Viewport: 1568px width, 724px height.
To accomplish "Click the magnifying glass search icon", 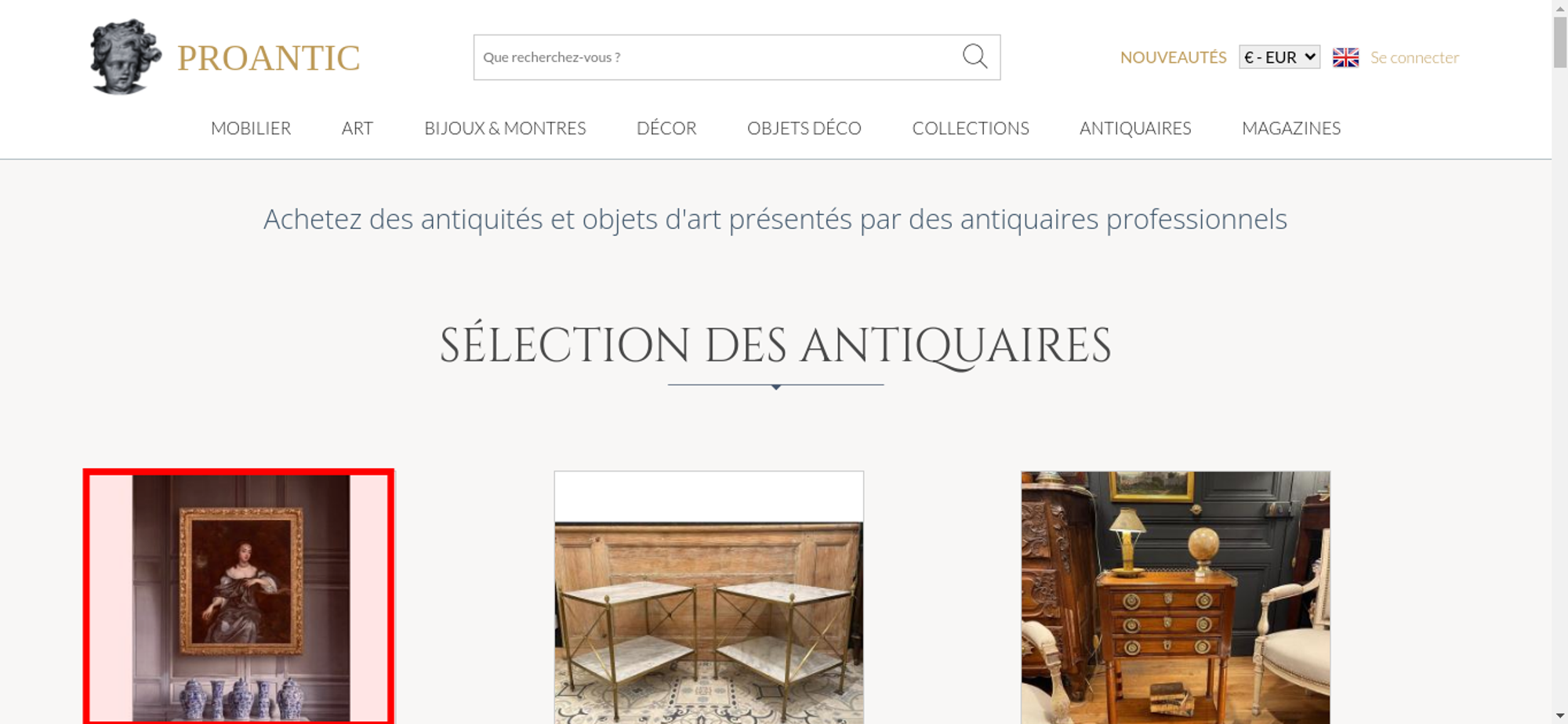I will (975, 56).
